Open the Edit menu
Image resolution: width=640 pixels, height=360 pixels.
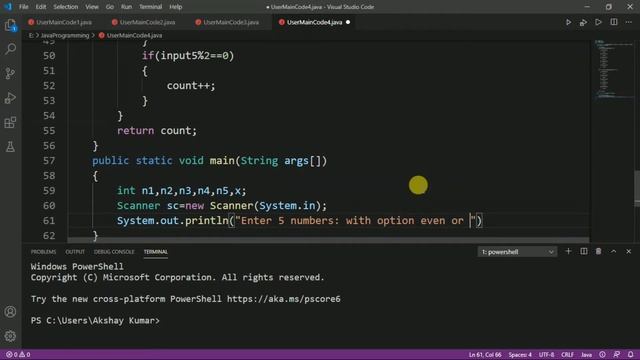pyautogui.click(x=41, y=7)
